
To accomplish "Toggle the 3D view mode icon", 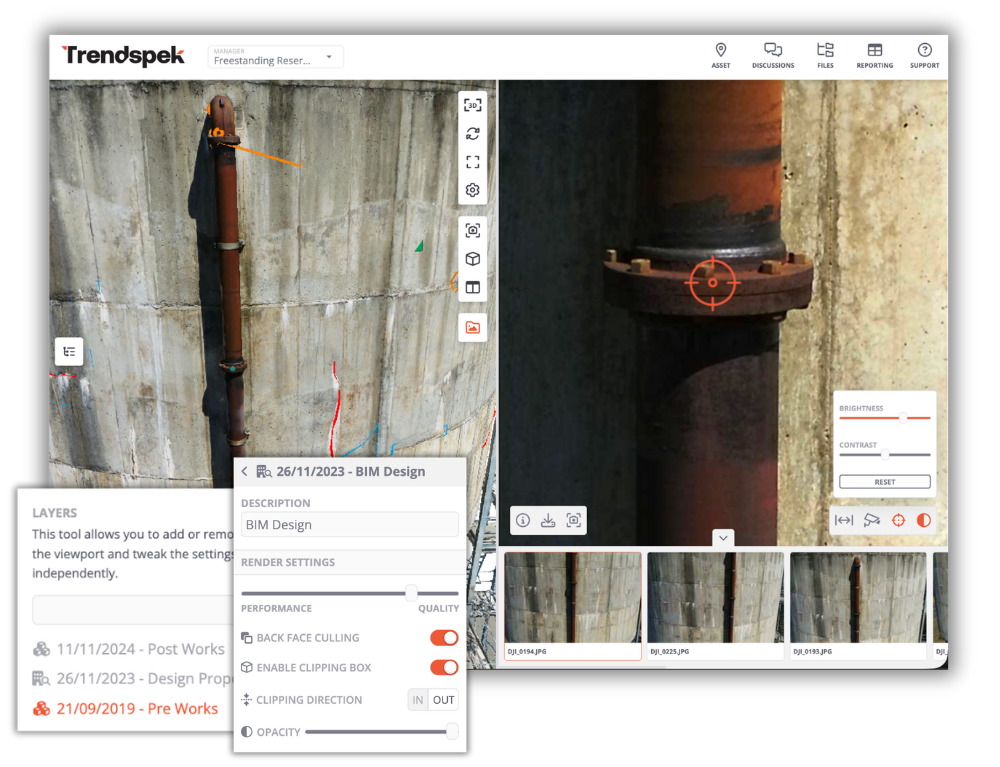I will pos(473,105).
